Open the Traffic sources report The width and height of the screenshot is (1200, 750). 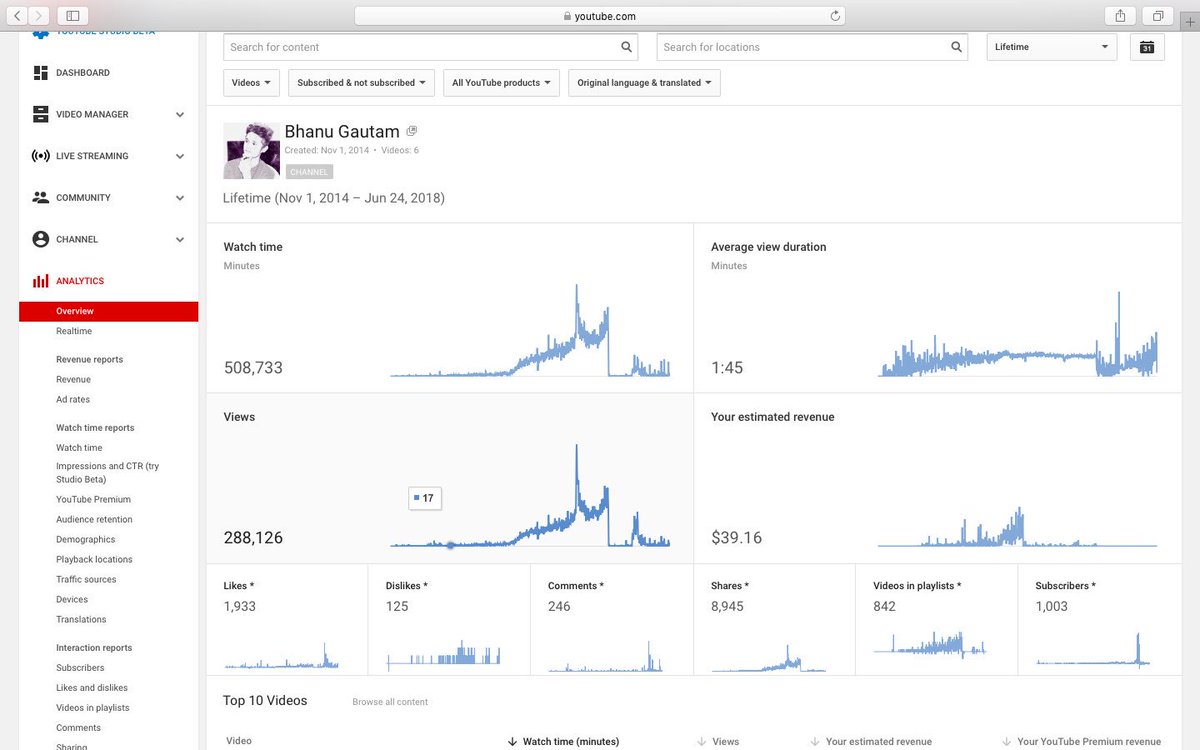click(86, 580)
